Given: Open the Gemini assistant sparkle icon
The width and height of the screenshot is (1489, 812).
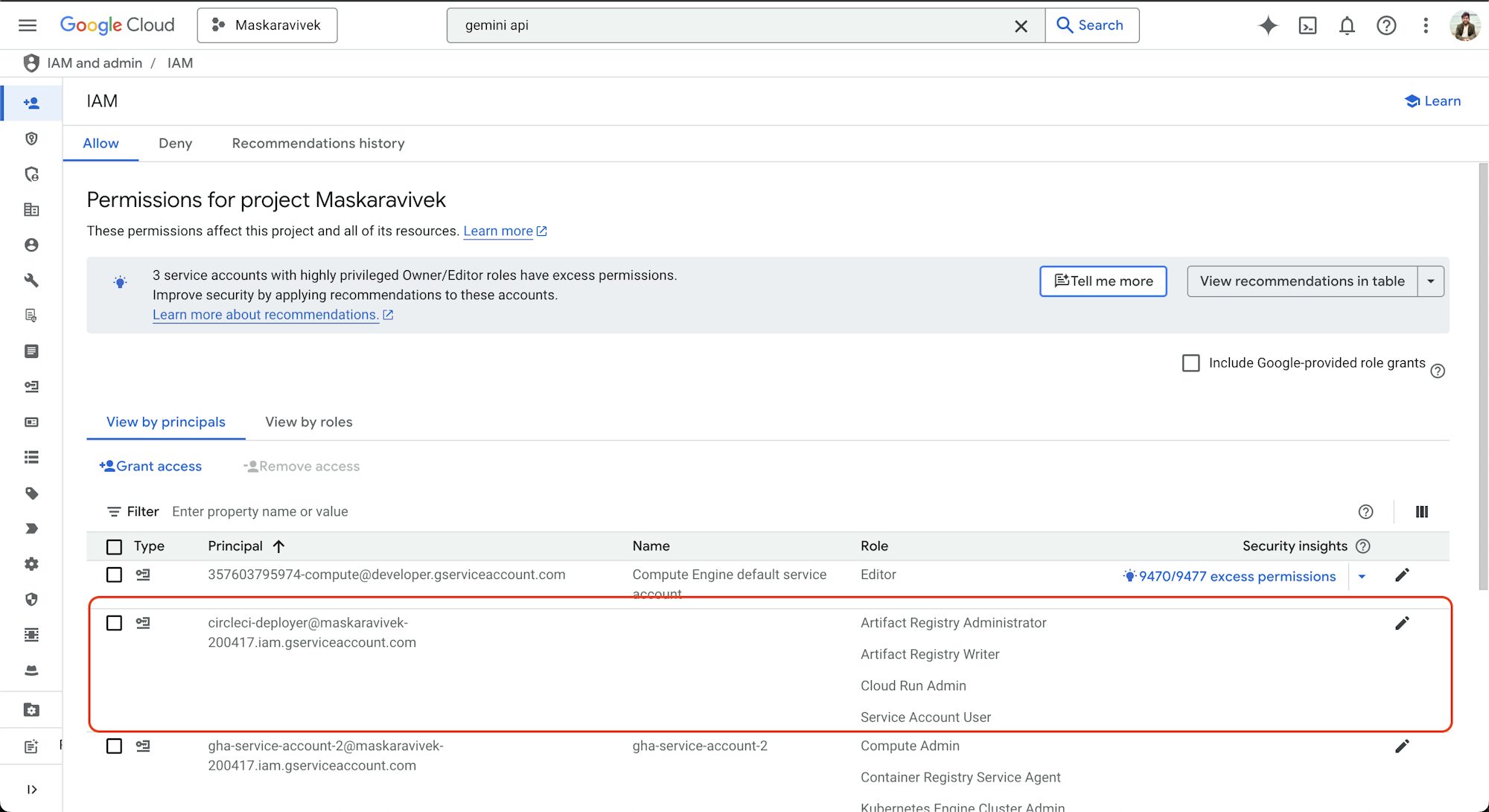Looking at the screenshot, I should 1267,25.
